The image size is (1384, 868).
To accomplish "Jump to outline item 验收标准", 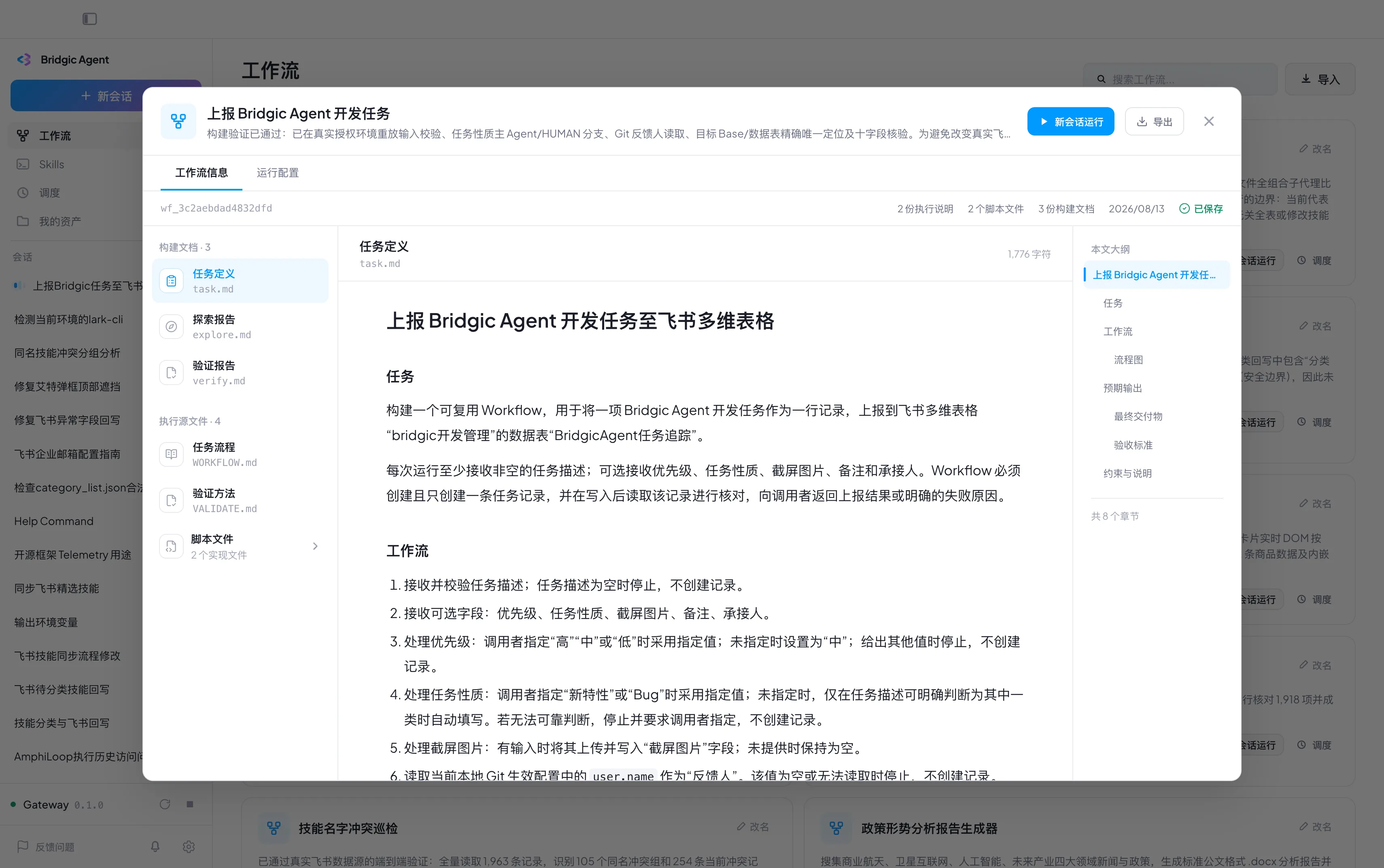I will (1133, 445).
